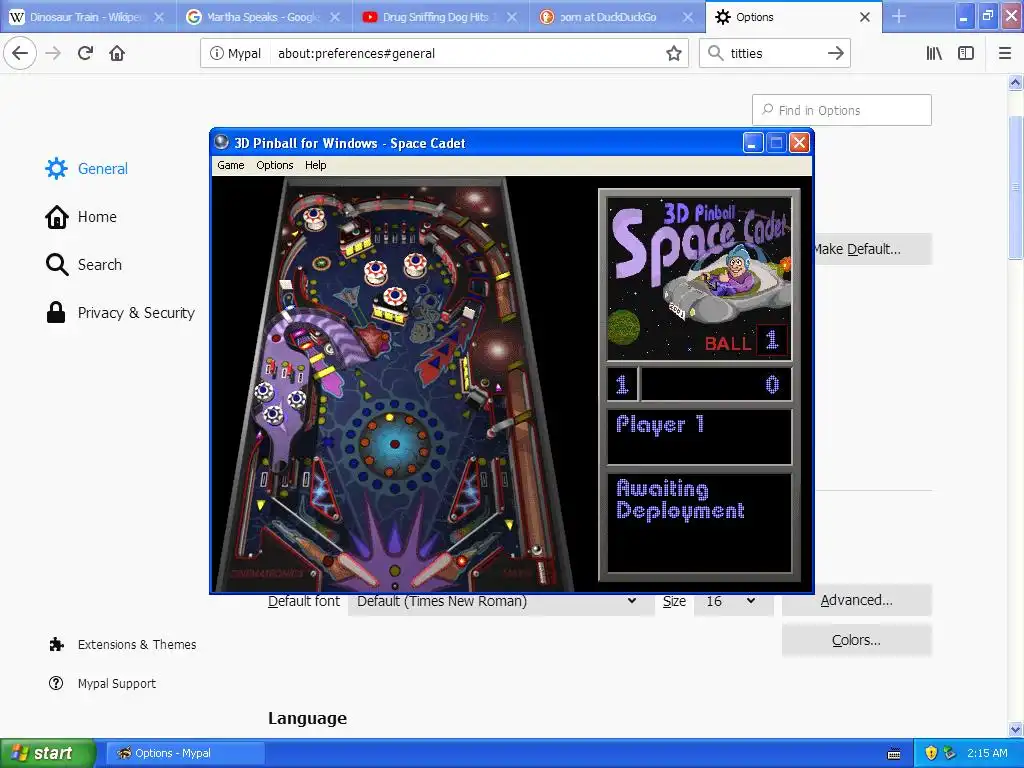The image size is (1024, 768).
Task: Click the BALL 1 counter
Action: click(746, 341)
